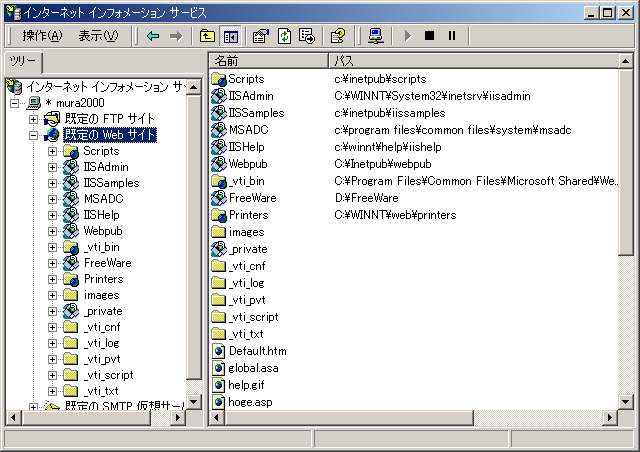Click tree pane vertical scroll down arrow

194,402
